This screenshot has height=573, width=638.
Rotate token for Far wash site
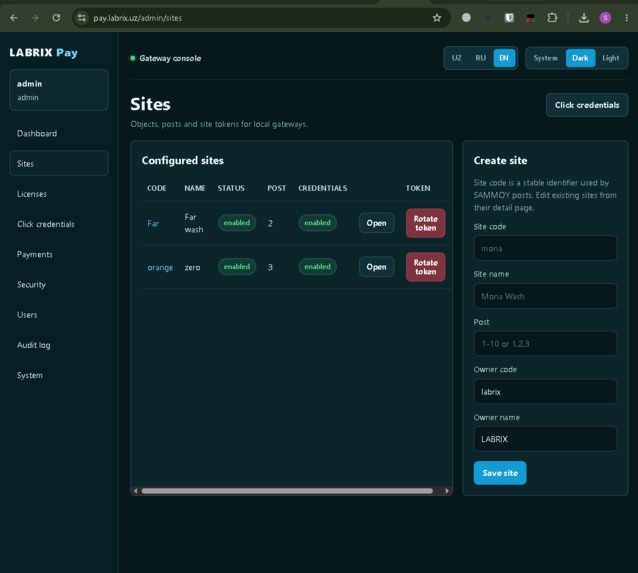tap(426, 223)
